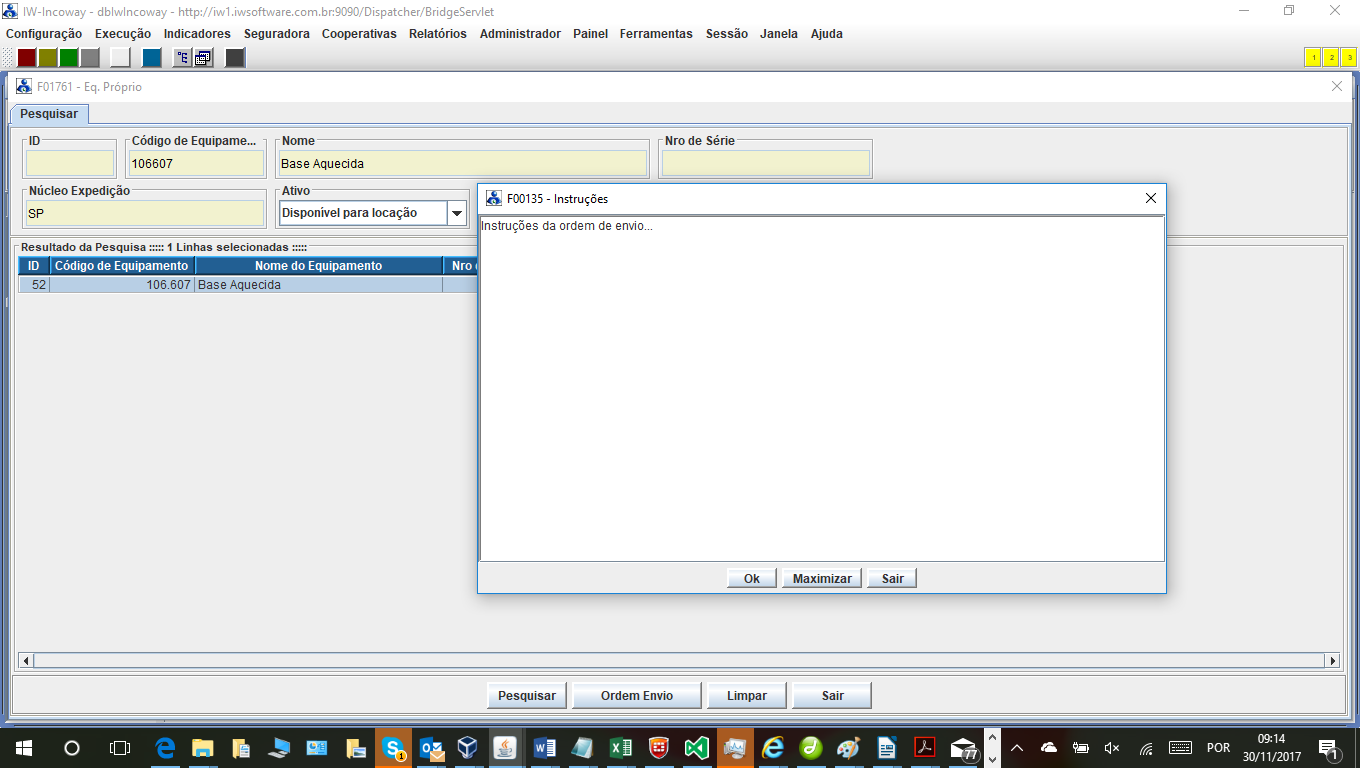This screenshot has width=1360, height=768.
Task: Expand the Ativo dropdown arrow
Action: pyautogui.click(x=457, y=213)
